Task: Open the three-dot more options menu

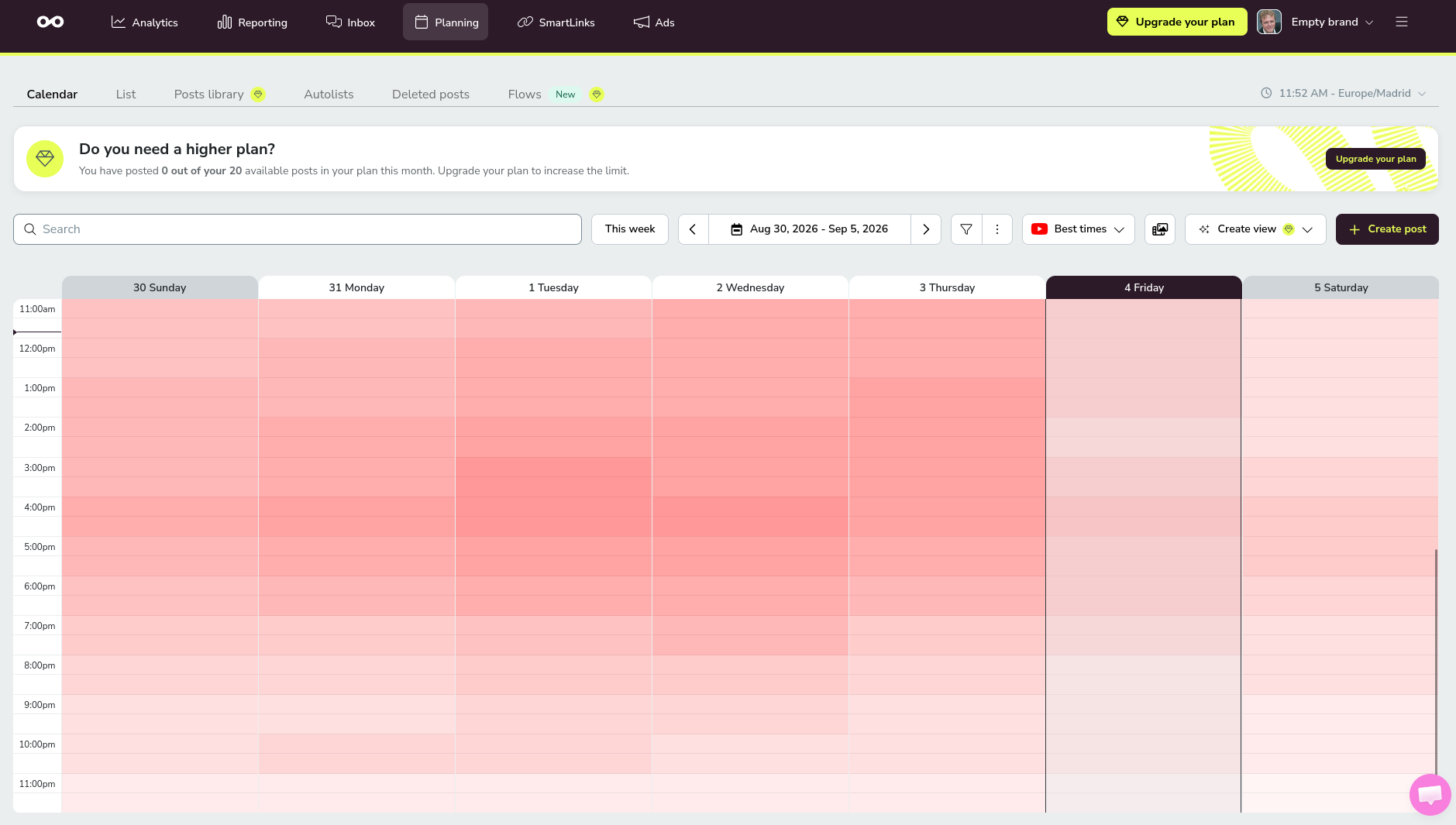Action: click(997, 229)
